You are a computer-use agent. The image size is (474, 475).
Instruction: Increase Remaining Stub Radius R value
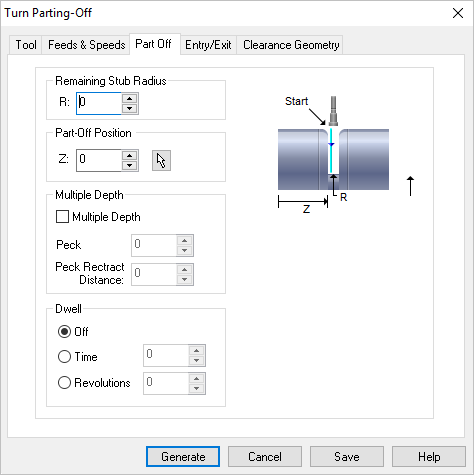point(130,98)
